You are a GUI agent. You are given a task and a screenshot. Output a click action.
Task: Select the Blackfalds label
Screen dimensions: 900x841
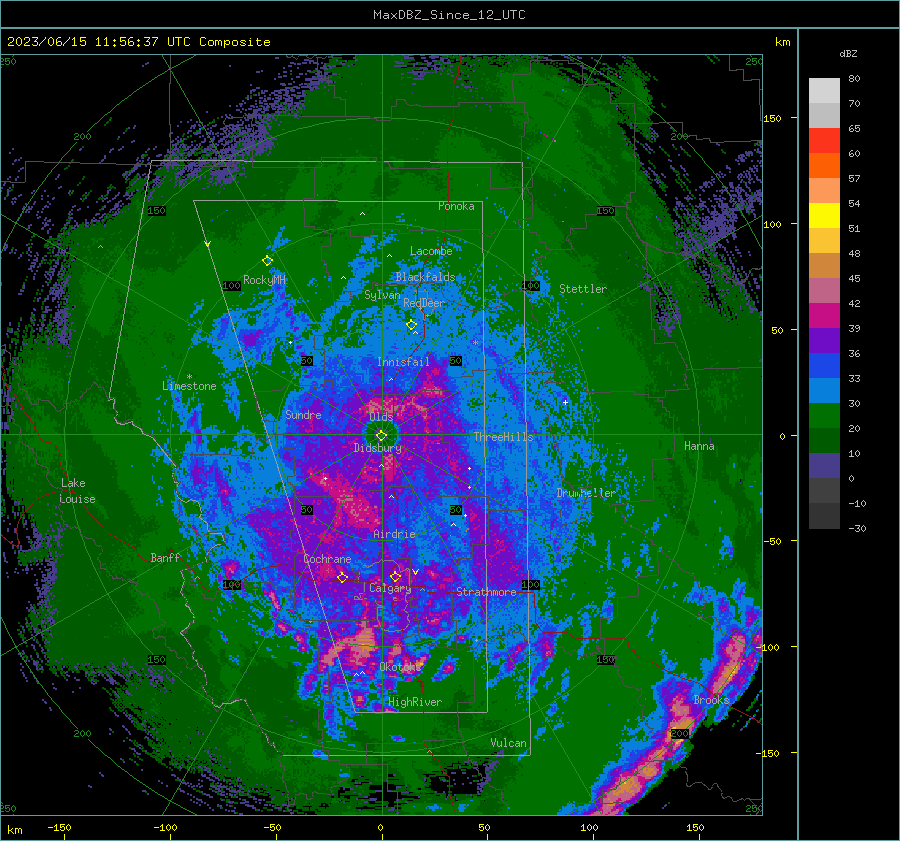pos(425,277)
